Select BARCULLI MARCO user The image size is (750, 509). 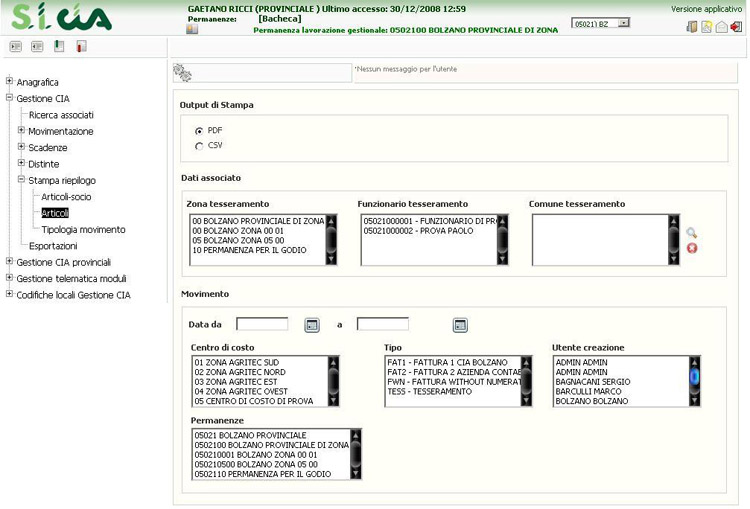tap(588, 391)
